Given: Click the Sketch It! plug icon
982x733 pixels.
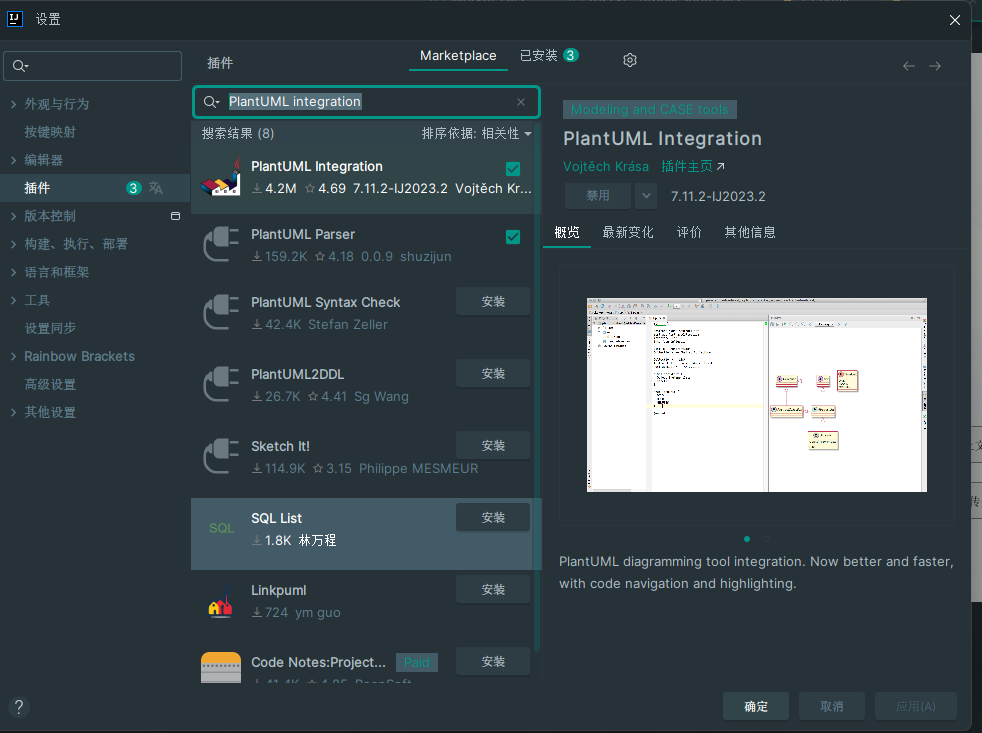Looking at the screenshot, I should [220, 457].
